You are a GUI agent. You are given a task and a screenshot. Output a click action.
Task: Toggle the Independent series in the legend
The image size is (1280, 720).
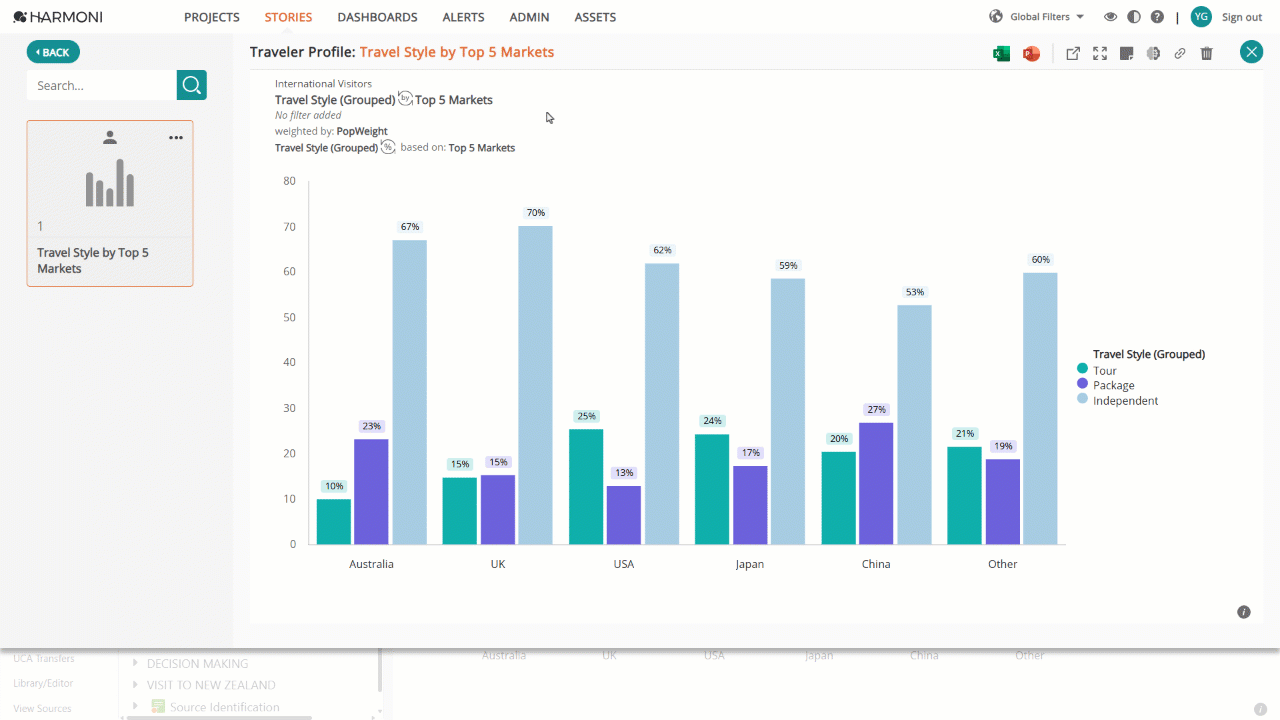[x=1117, y=400]
